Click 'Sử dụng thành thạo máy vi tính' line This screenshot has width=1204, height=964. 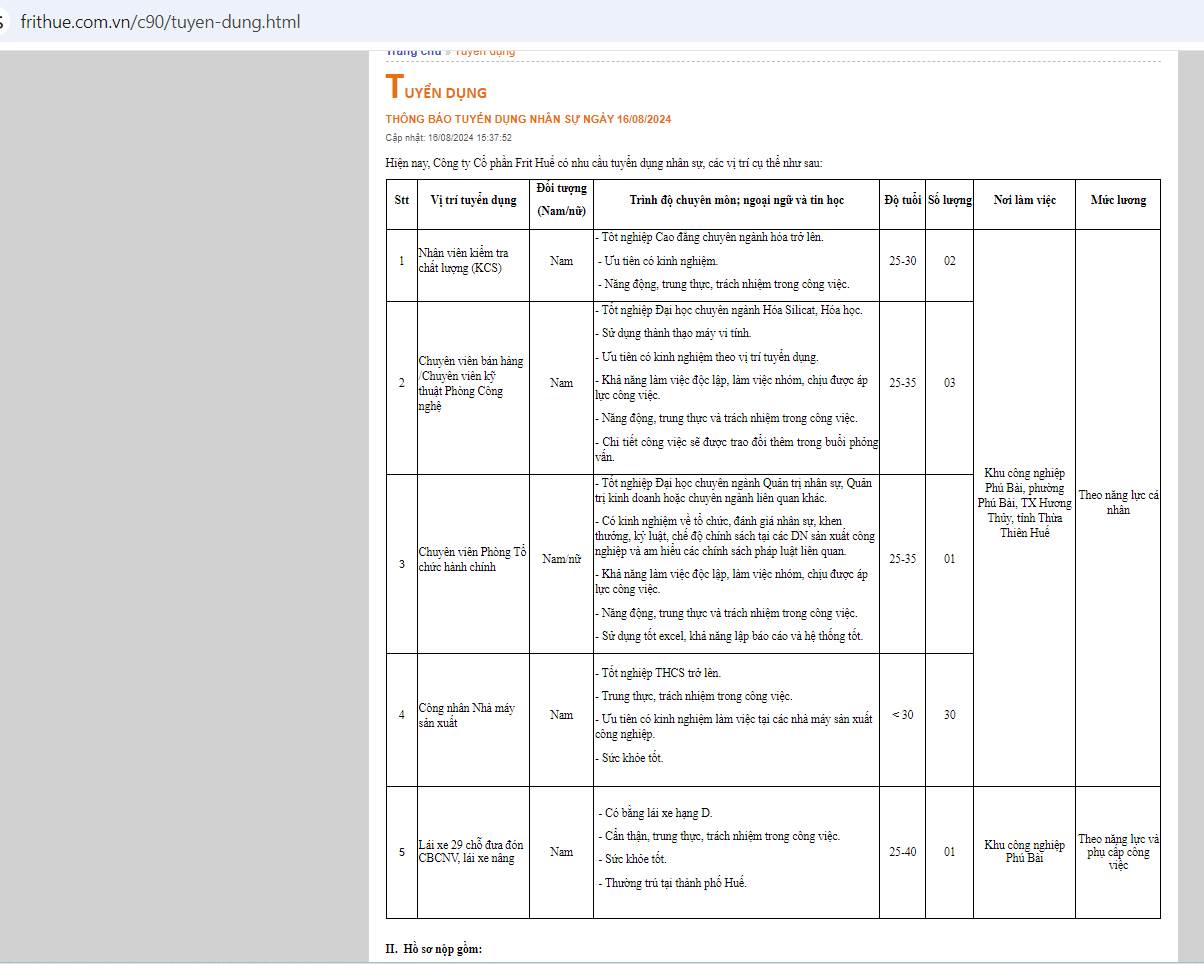(673, 333)
